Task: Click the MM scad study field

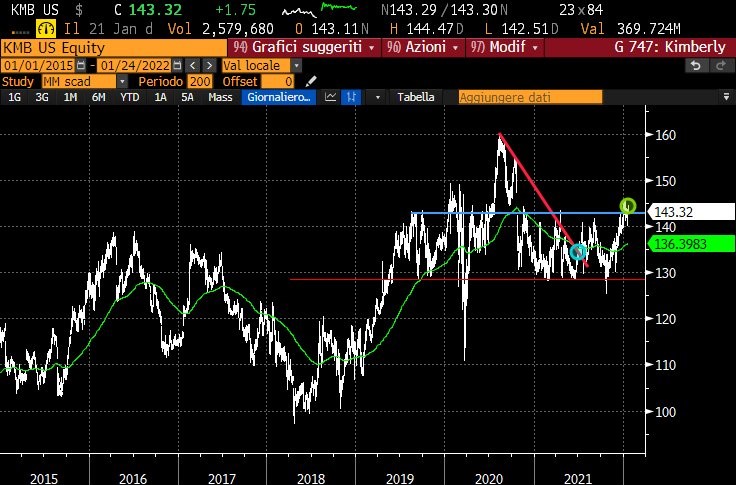Action: pos(79,82)
